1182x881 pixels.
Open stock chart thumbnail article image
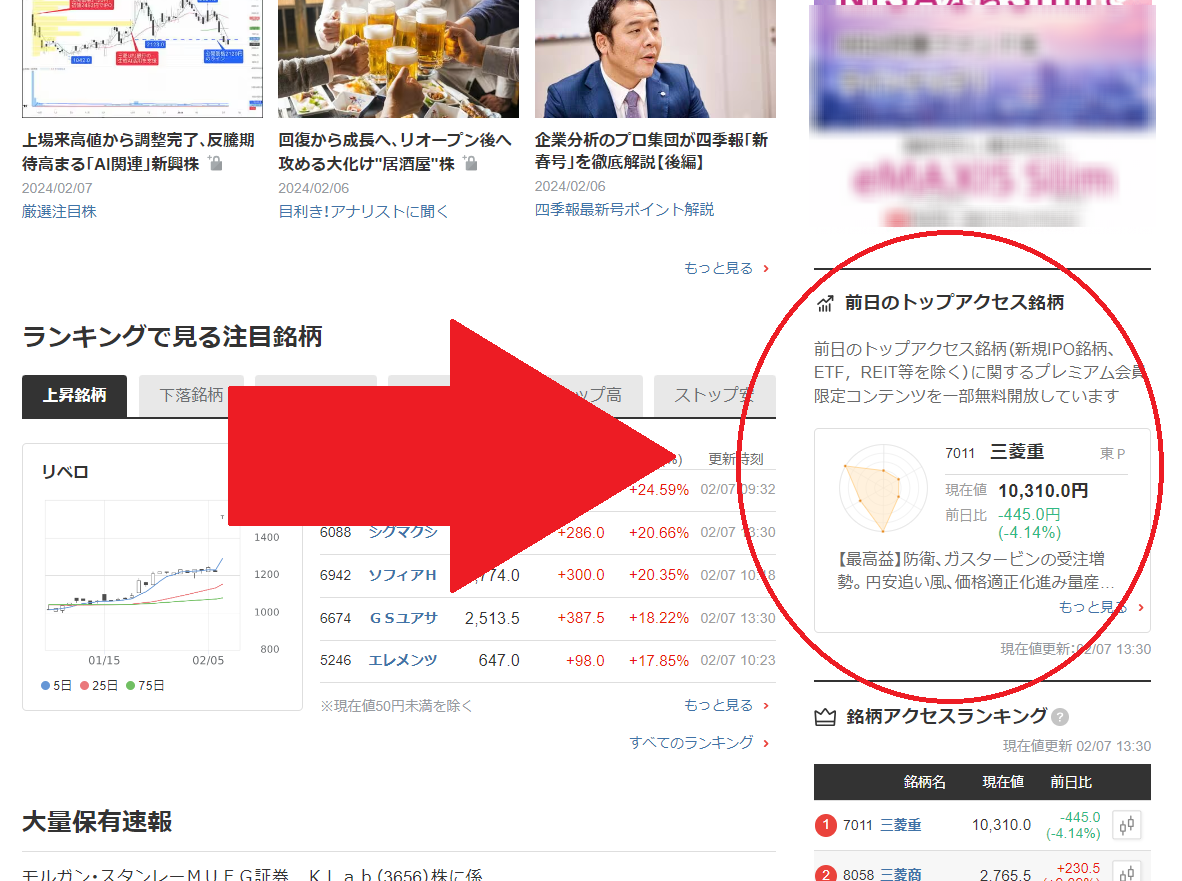click(142, 59)
